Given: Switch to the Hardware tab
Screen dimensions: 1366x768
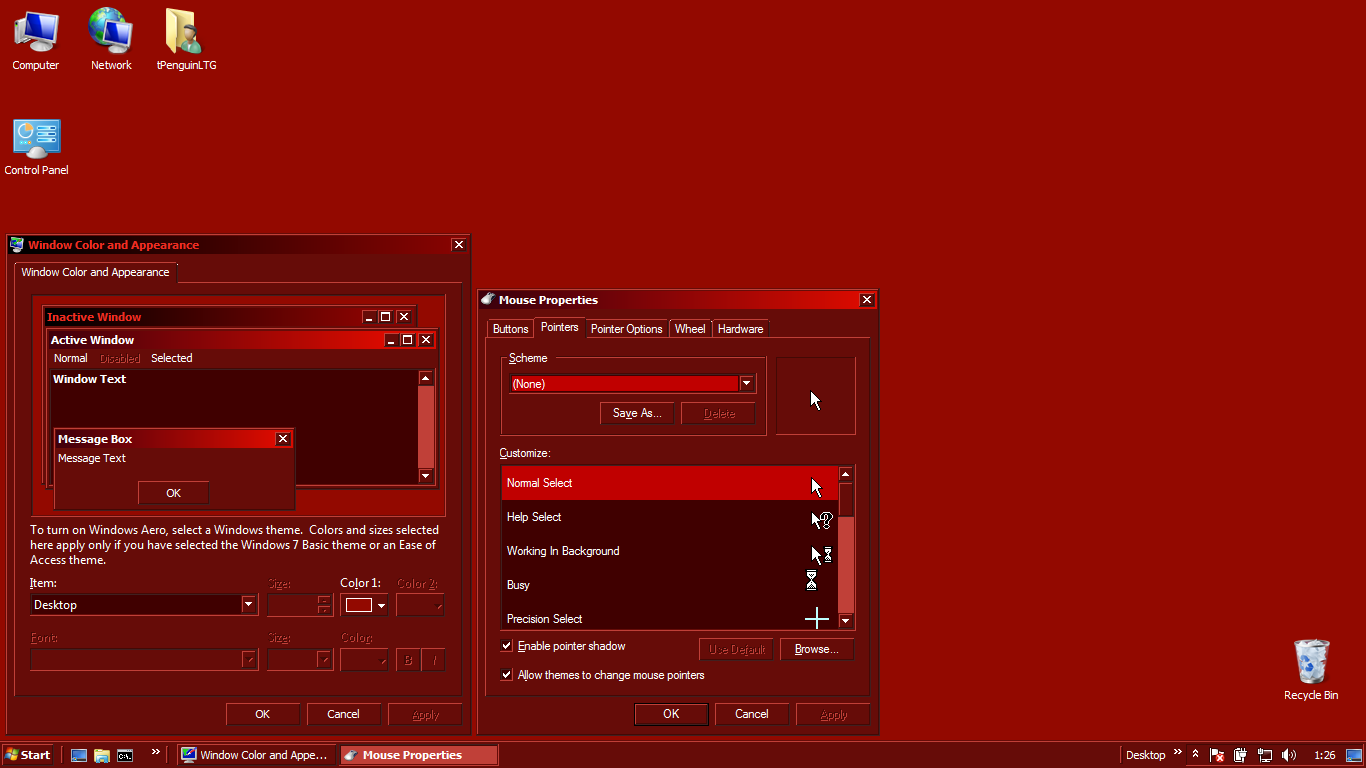Looking at the screenshot, I should 740,328.
